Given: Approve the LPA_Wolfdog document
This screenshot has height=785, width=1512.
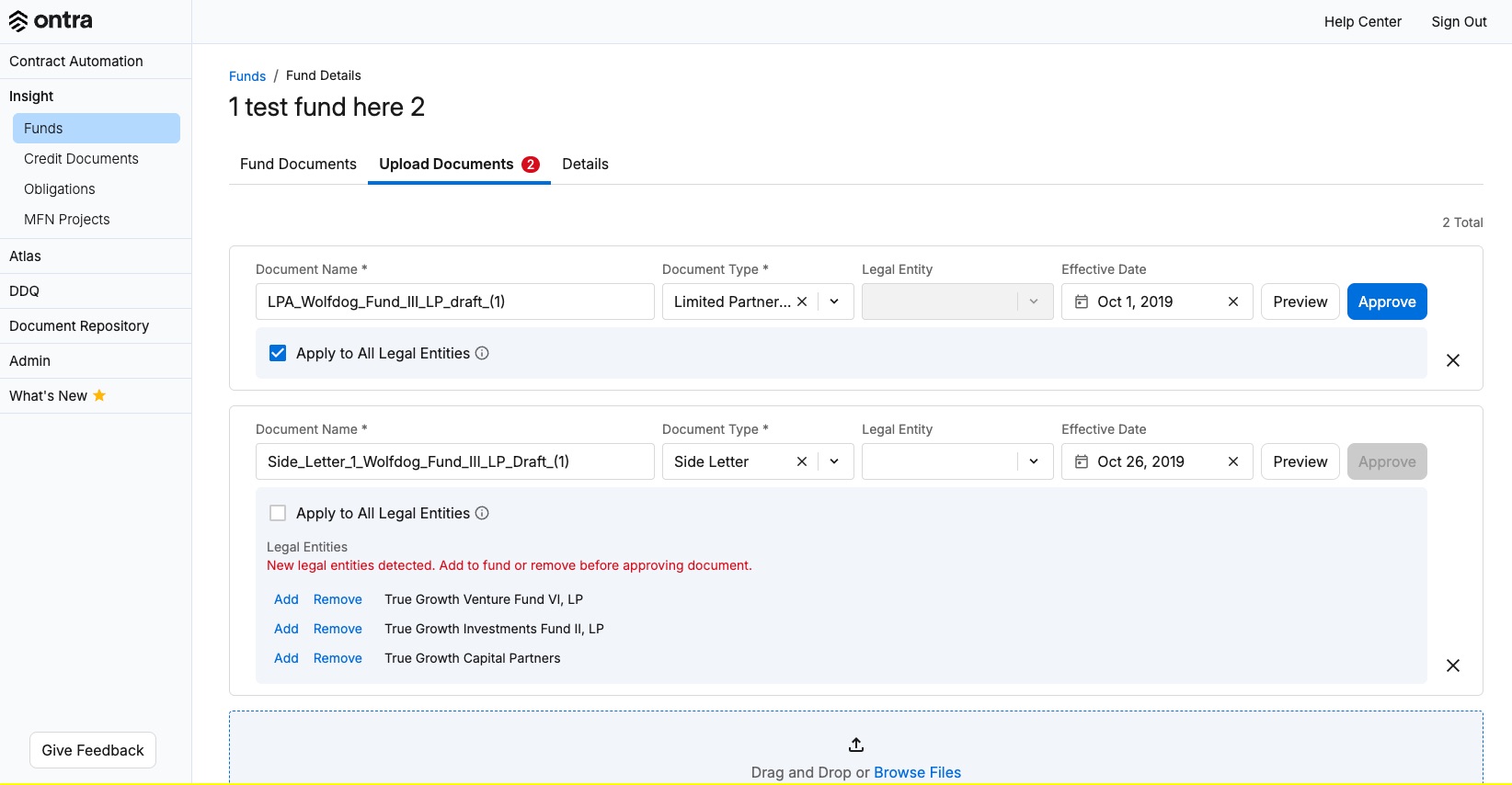Looking at the screenshot, I should 1387,301.
